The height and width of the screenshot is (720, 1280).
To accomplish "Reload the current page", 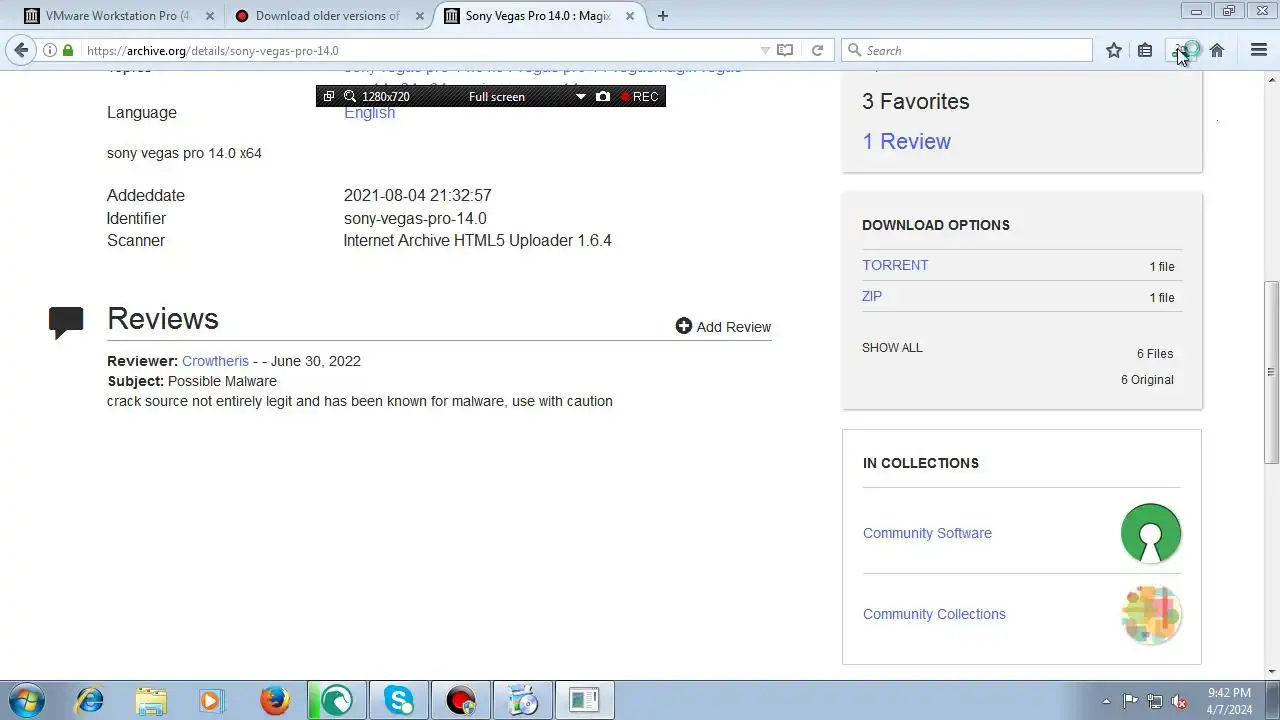I will (x=817, y=50).
